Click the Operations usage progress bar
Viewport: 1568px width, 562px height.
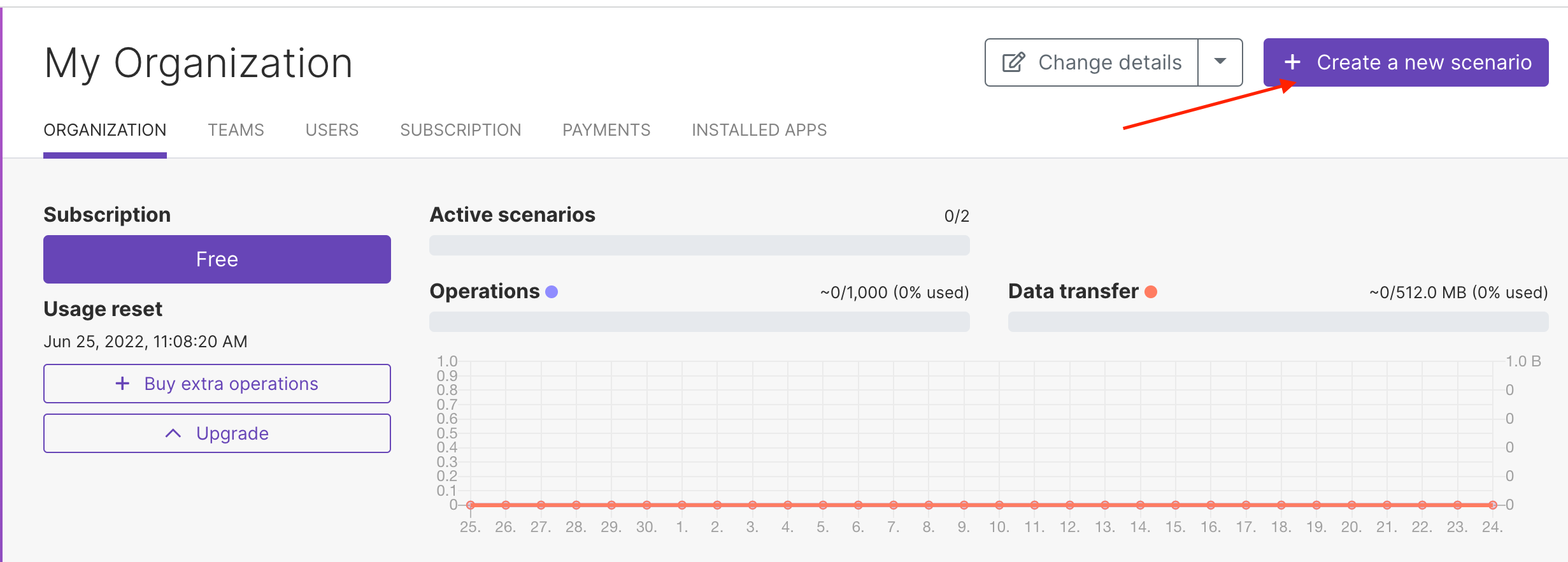click(x=699, y=322)
